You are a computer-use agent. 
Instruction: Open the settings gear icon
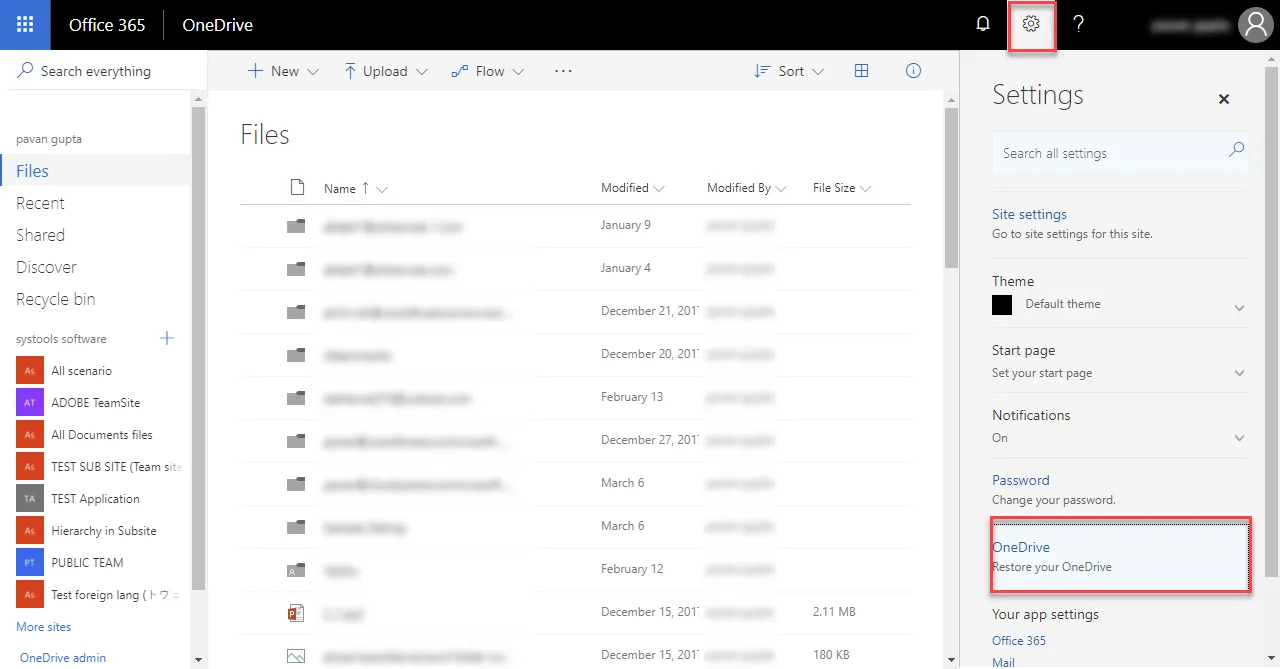[1032, 25]
